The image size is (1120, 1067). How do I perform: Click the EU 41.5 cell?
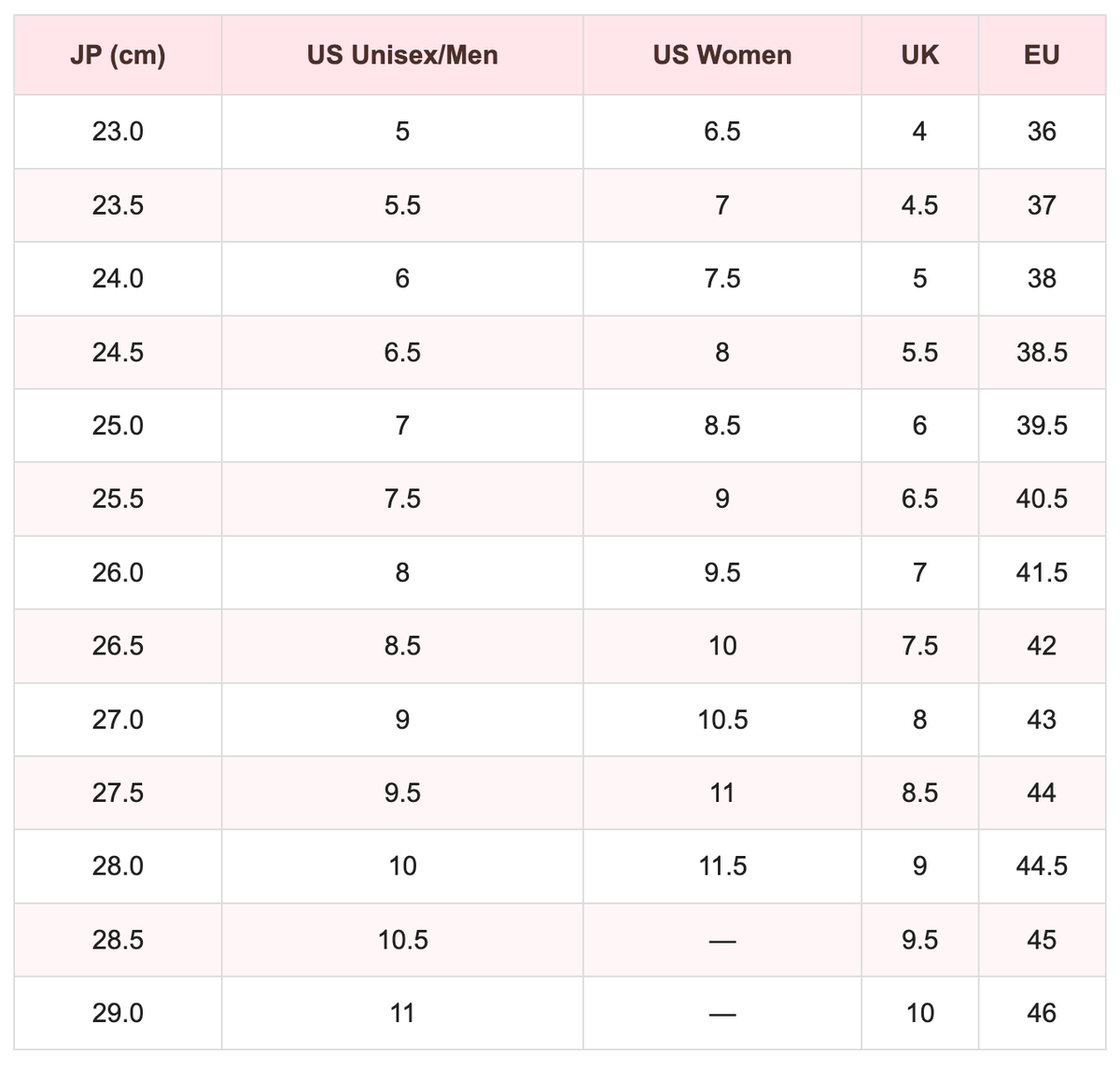coord(1042,572)
